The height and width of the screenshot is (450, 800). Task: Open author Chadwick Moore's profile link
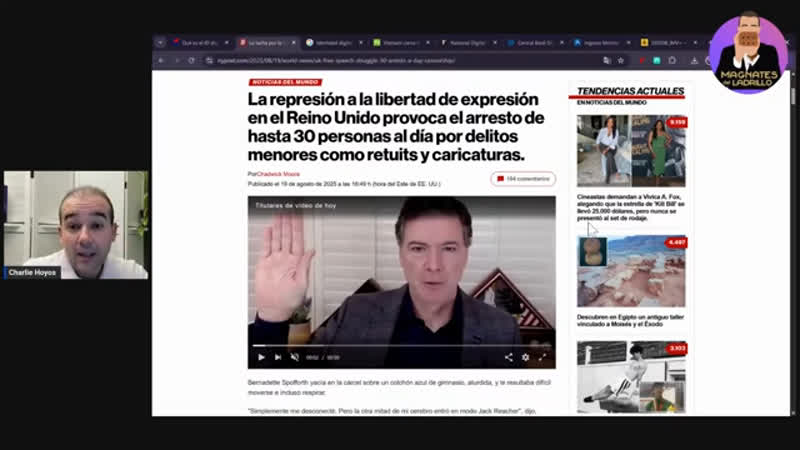tap(276, 174)
